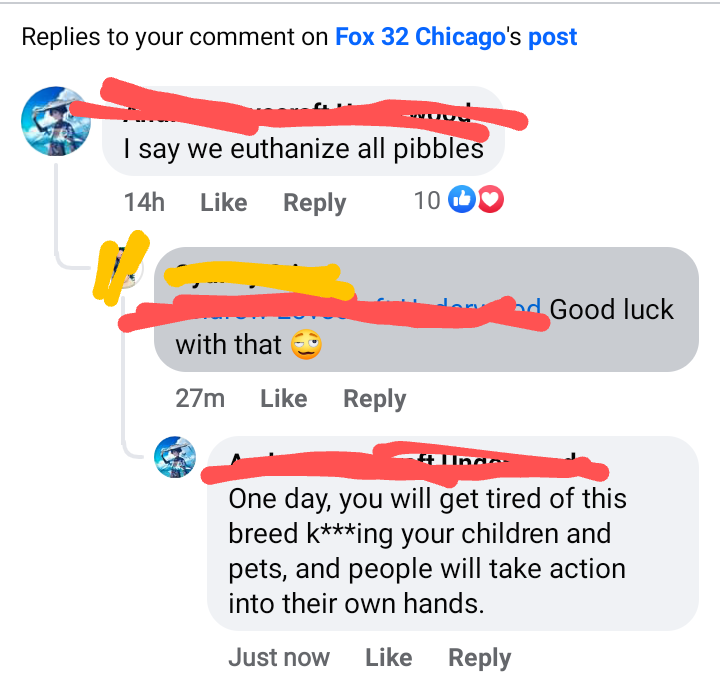The image size is (720, 678).
Task: Like the 'euthanize all pibbles' comment
Action: coord(224,202)
